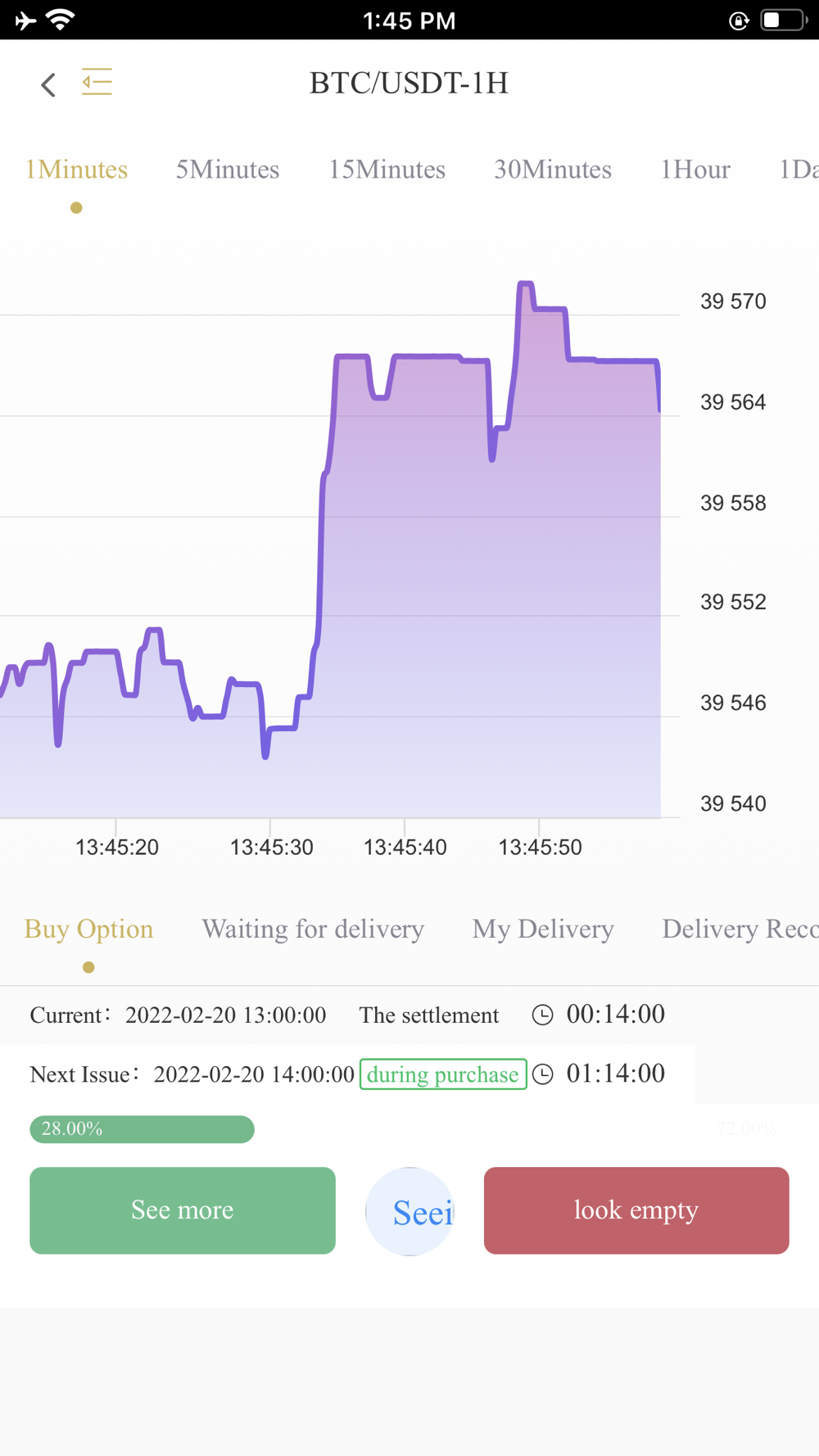
Task: Tap the Next Issue clock icon
Action: tap(542, 1074)
